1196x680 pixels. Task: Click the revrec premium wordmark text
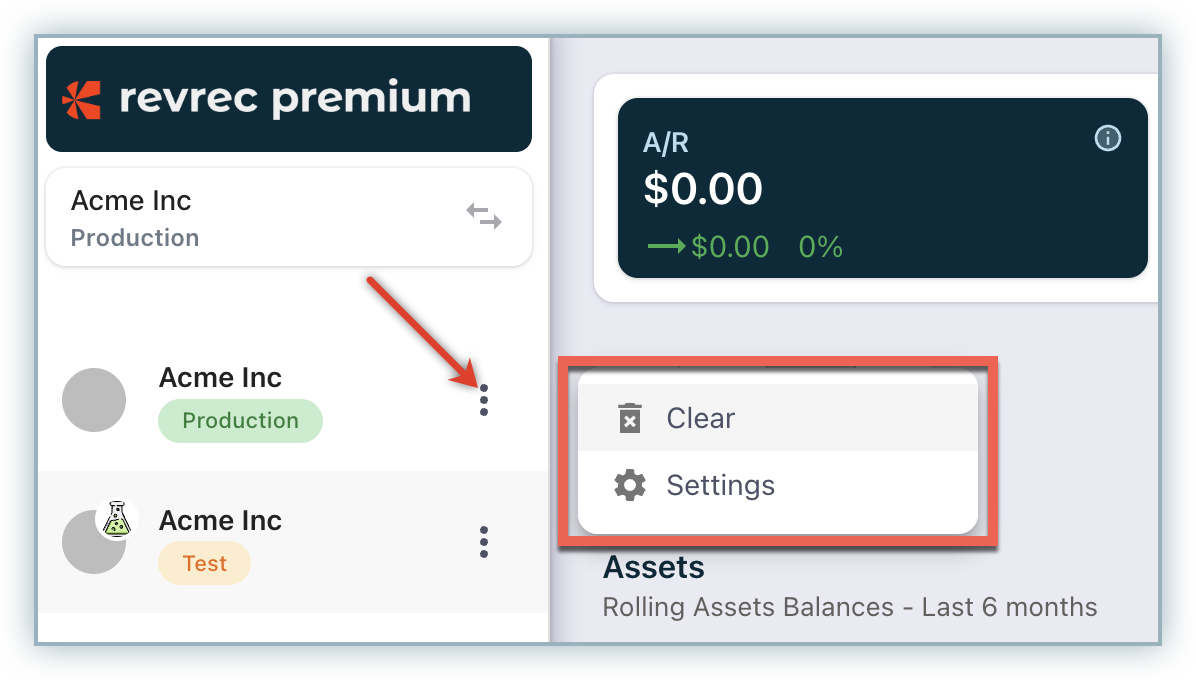(294, 99)
